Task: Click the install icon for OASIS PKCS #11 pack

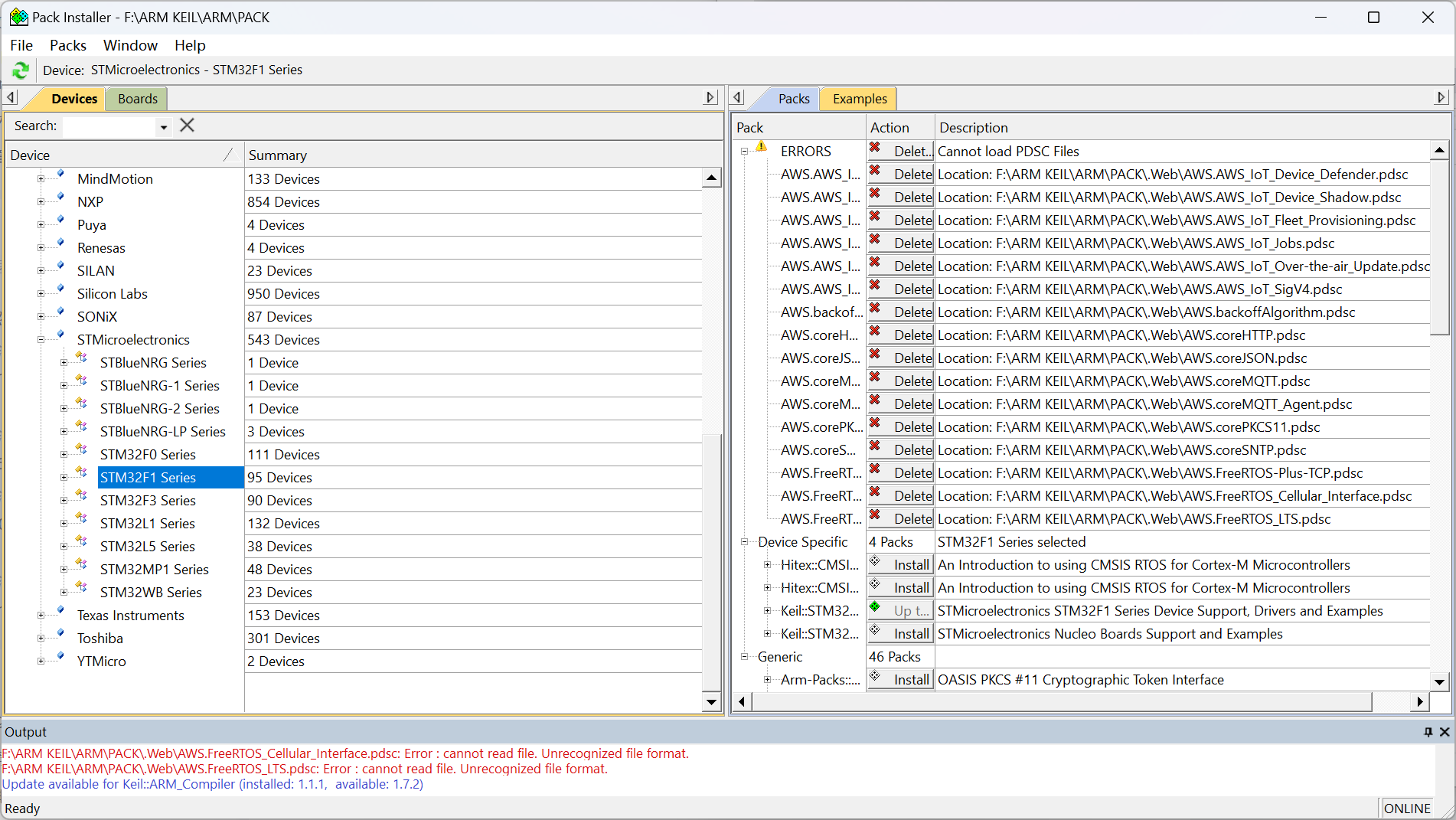Action: 875,675
